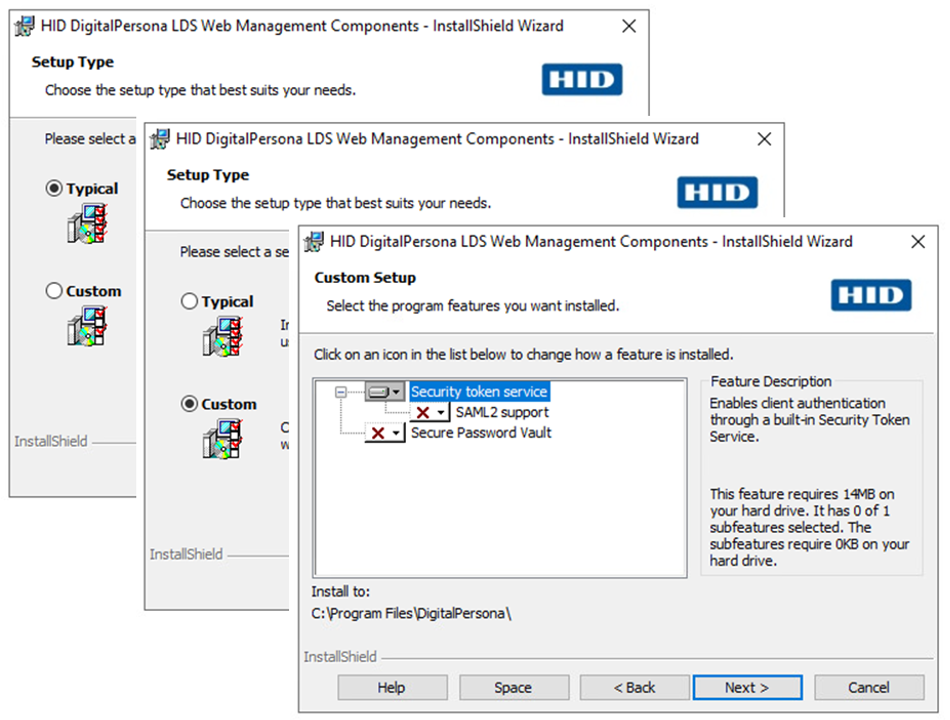Screen dimensions: 950x720
Task: Click the Security token service drive icon
Action: (x=378, y=392)
